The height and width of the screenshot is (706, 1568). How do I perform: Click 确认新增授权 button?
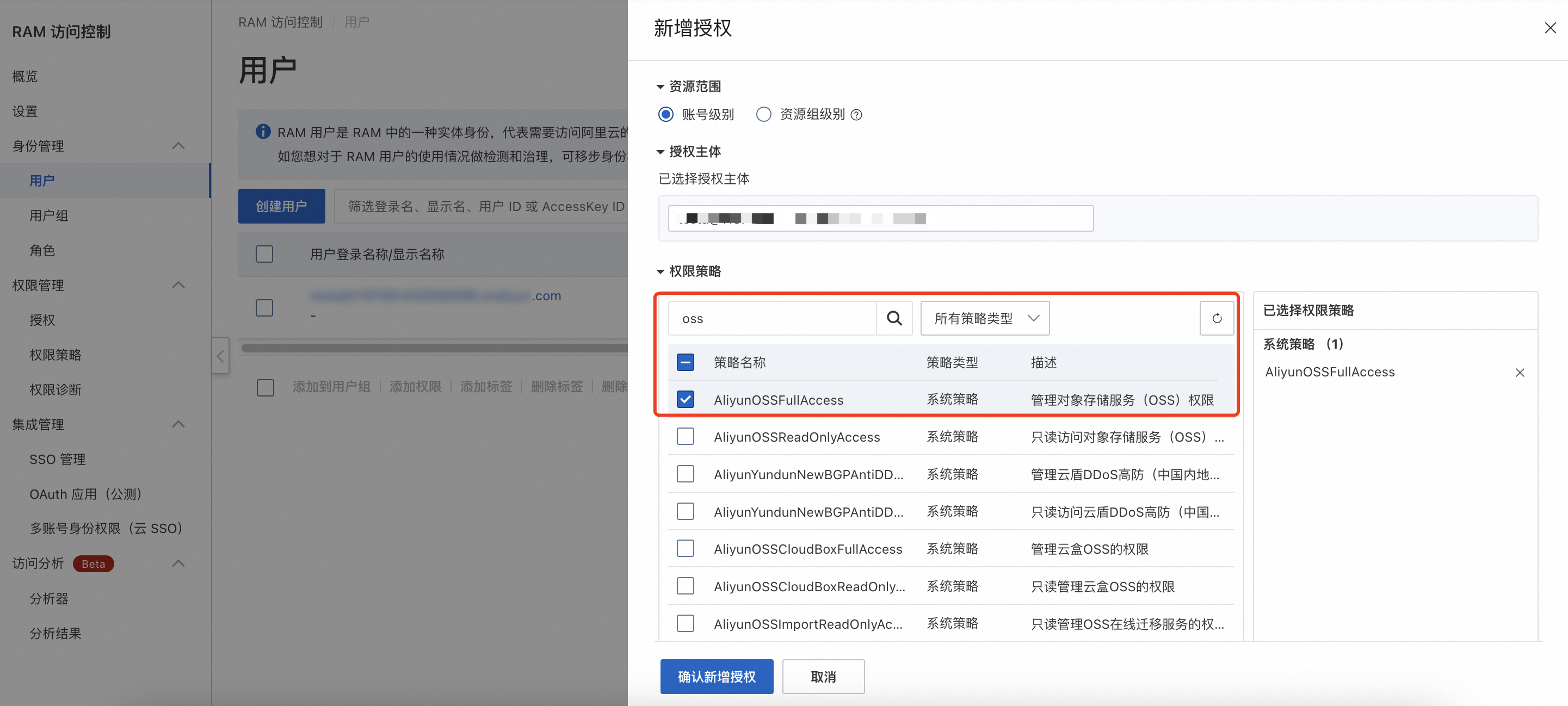click(717, 676)
